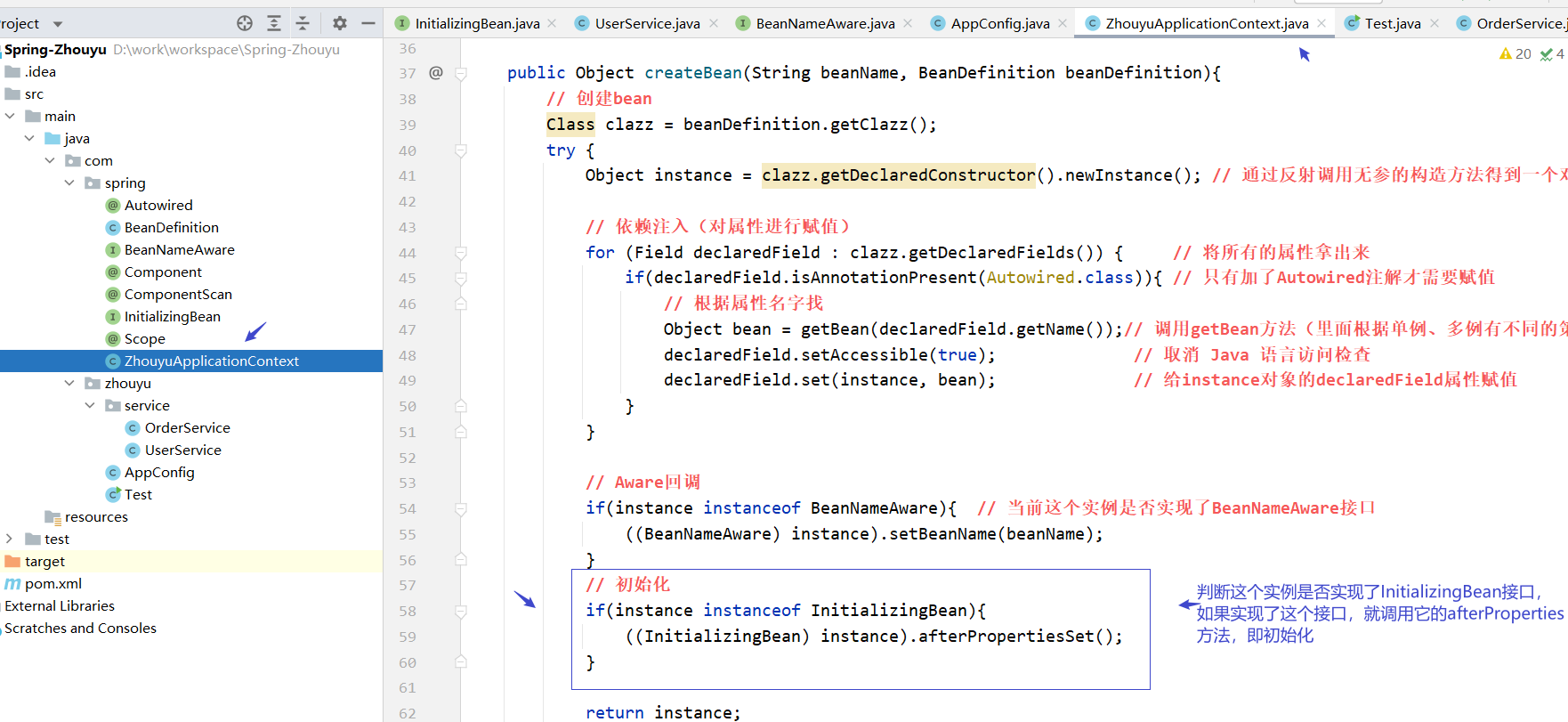Fold the try block at line 40
Viewport: 1568px width, 722px height.
461,150
